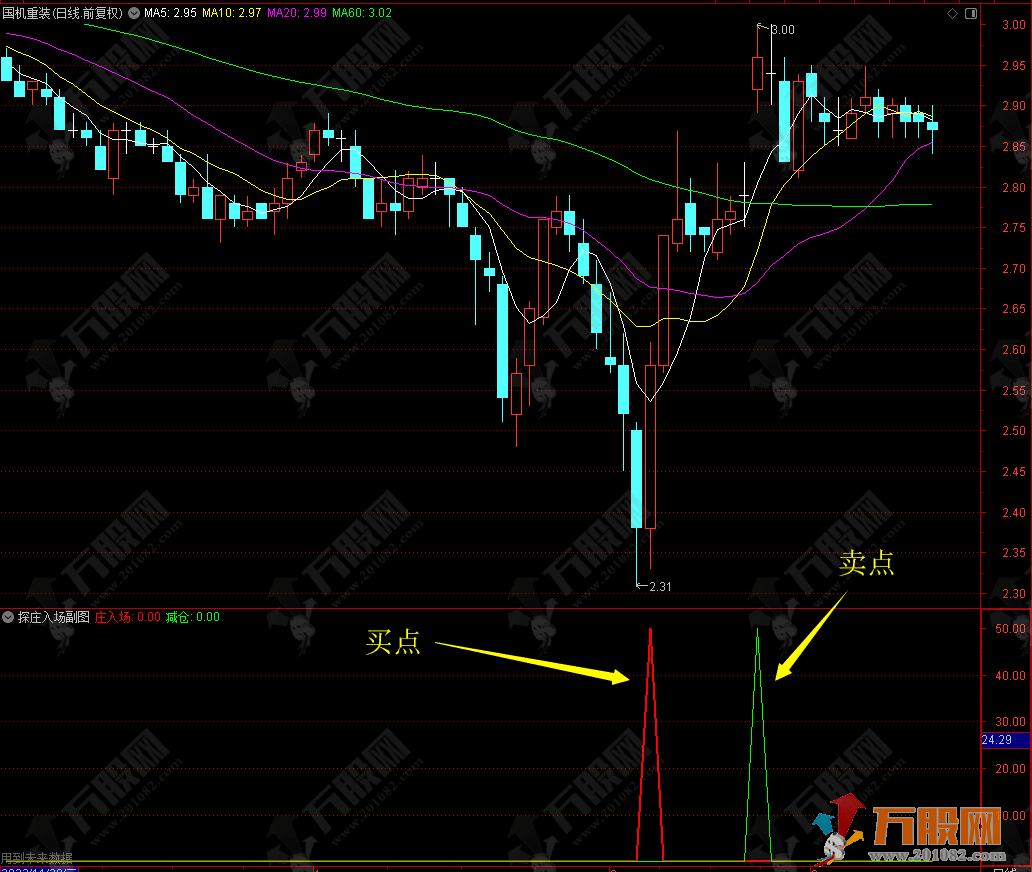Image resolution: width=1032 pixels, height=872 pixels.
Task: Click the 2.50 price axis label
Action: (x=1014, y=430)
